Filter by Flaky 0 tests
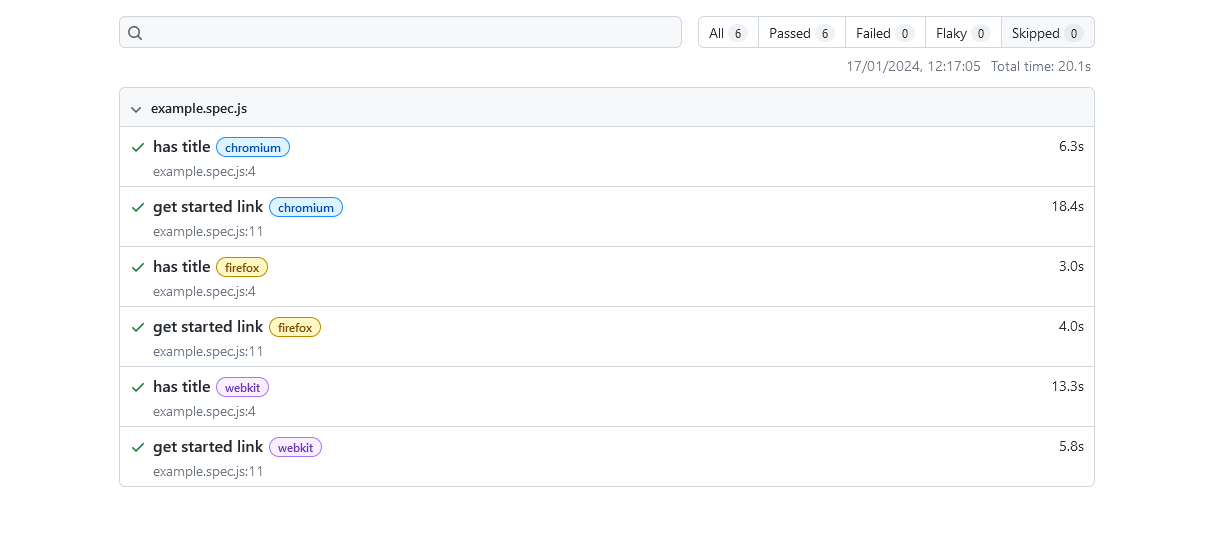The width and height of the screenshot is (1214, 546). pos(963,33)
